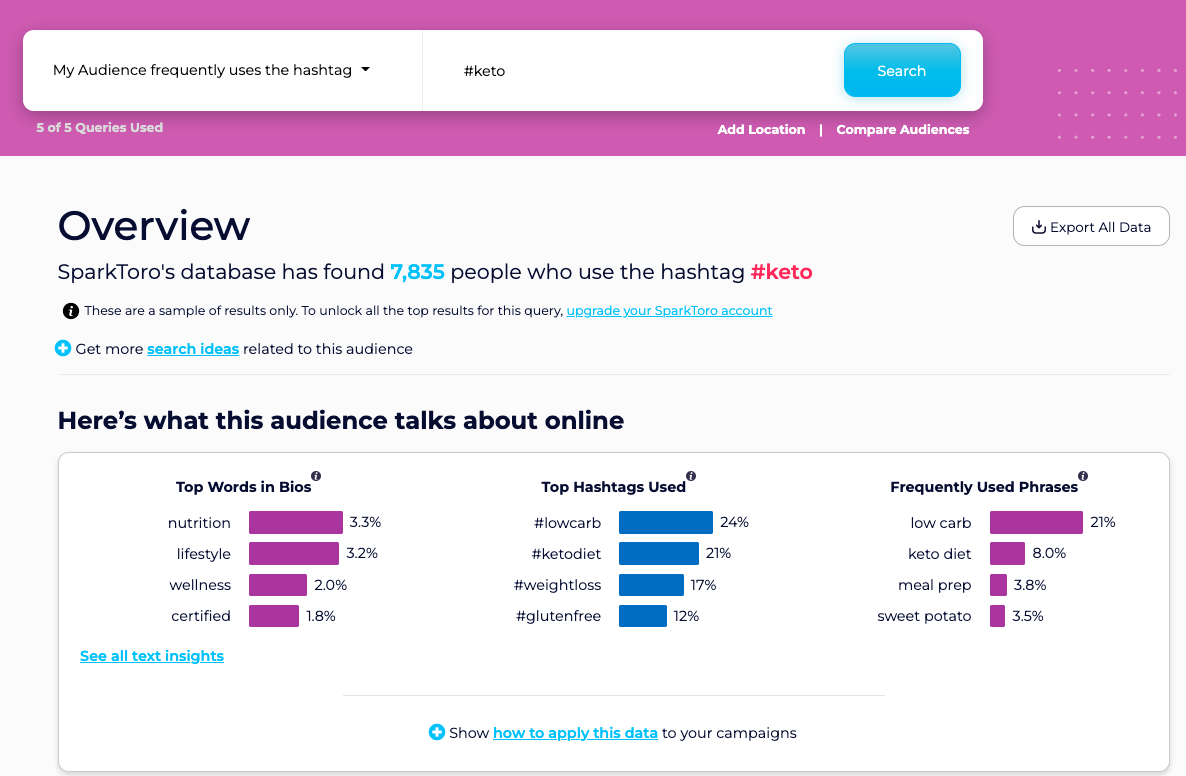The width and height of the screenshot is (1186, 776).
Task: Open the audience query type dropdown
Action: tap(212, 70)
